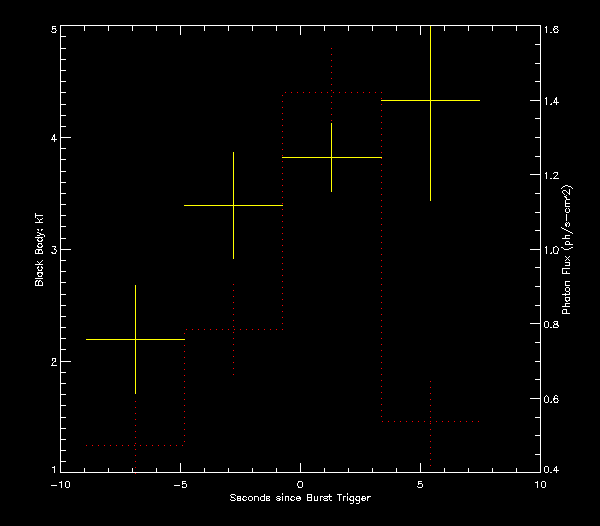
Task: Click the 0 tick label on the x-axis
Action: pyautogui.click(x=300, y=484)
